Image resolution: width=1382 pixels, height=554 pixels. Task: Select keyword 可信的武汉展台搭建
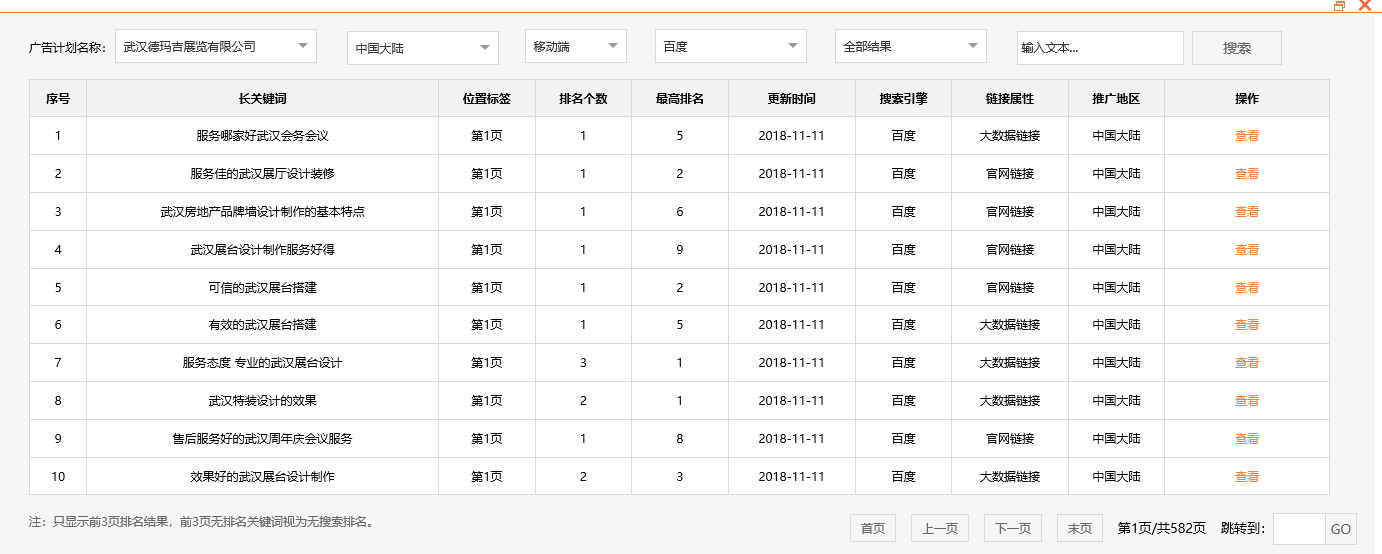(x=262, y=288)
